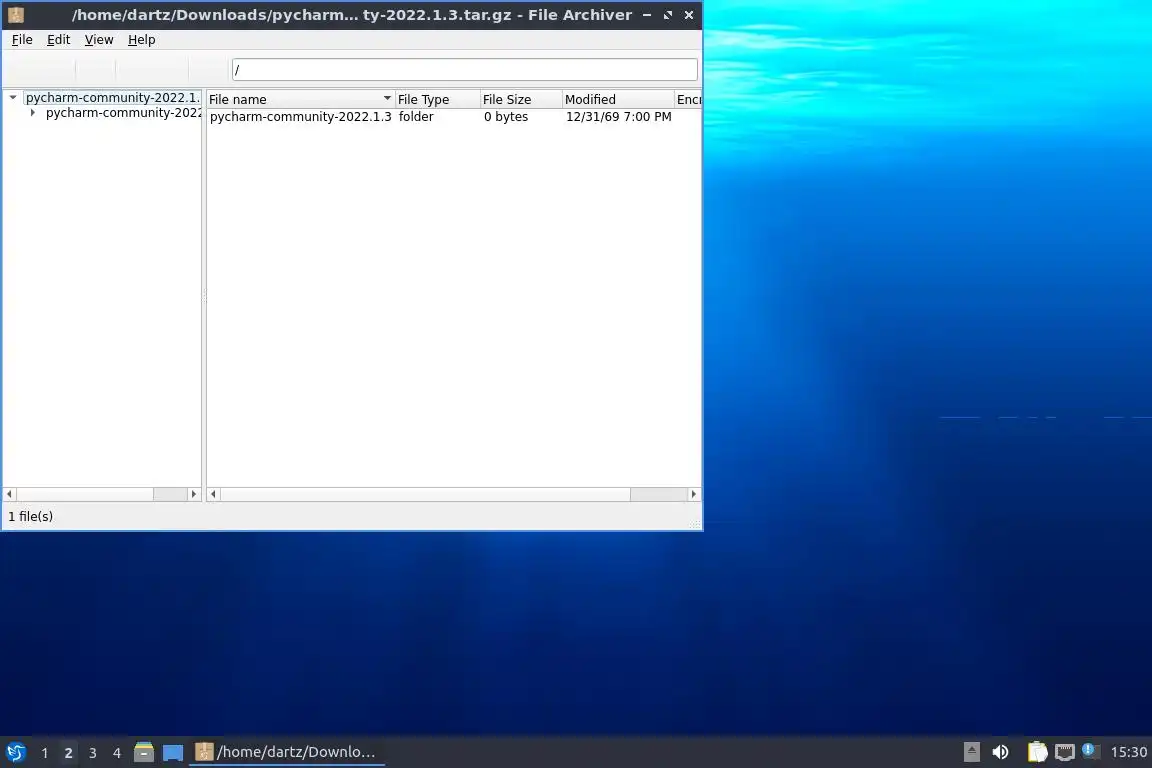Select the top-level pycharm-community-2022.1. tree item

(112, 97)
